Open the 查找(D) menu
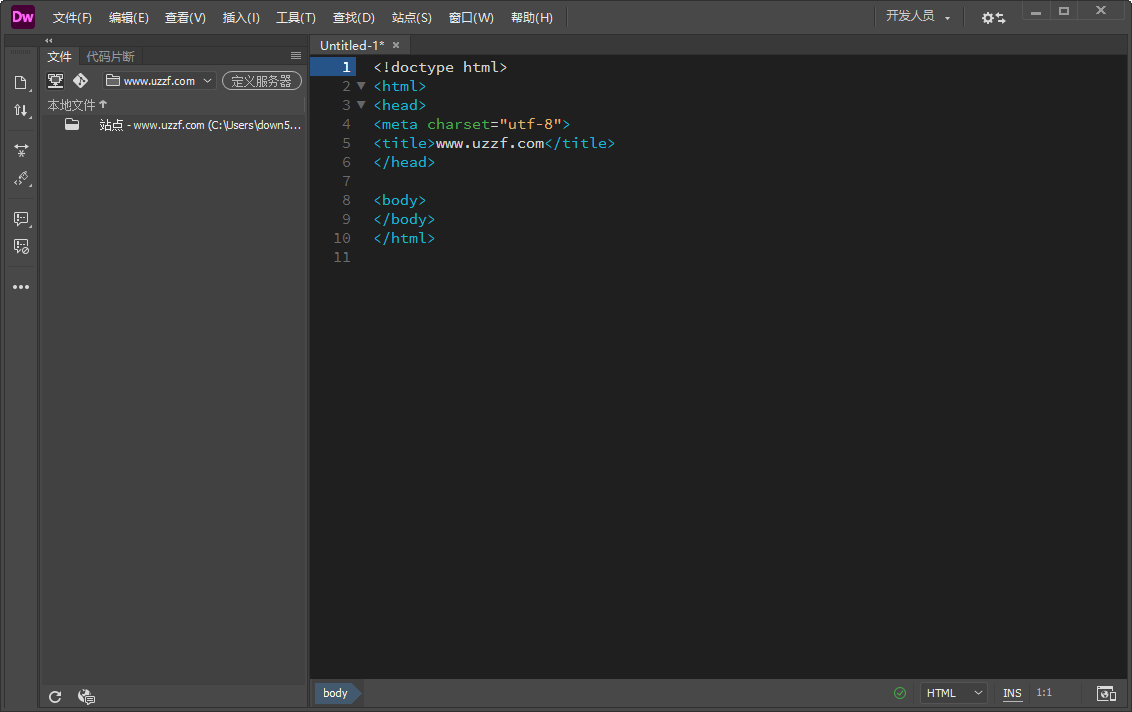The width and height of the screenshot is (1132, 712). pyautogui.click(x=354, y=17)
